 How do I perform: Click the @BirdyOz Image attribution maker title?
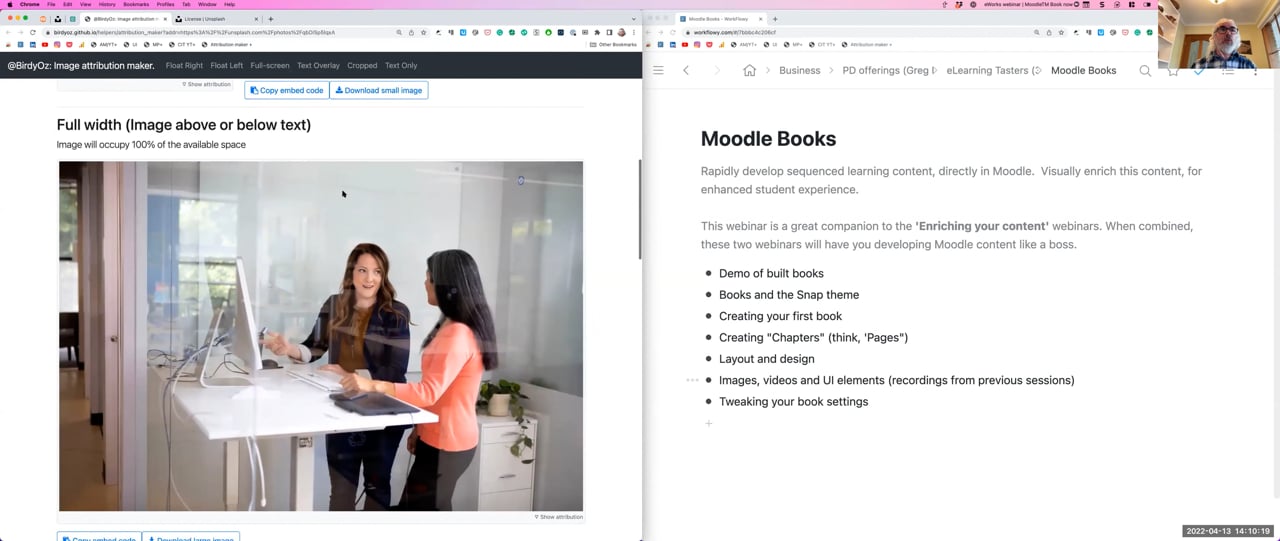pyautogui.click(x=81, y=66)
